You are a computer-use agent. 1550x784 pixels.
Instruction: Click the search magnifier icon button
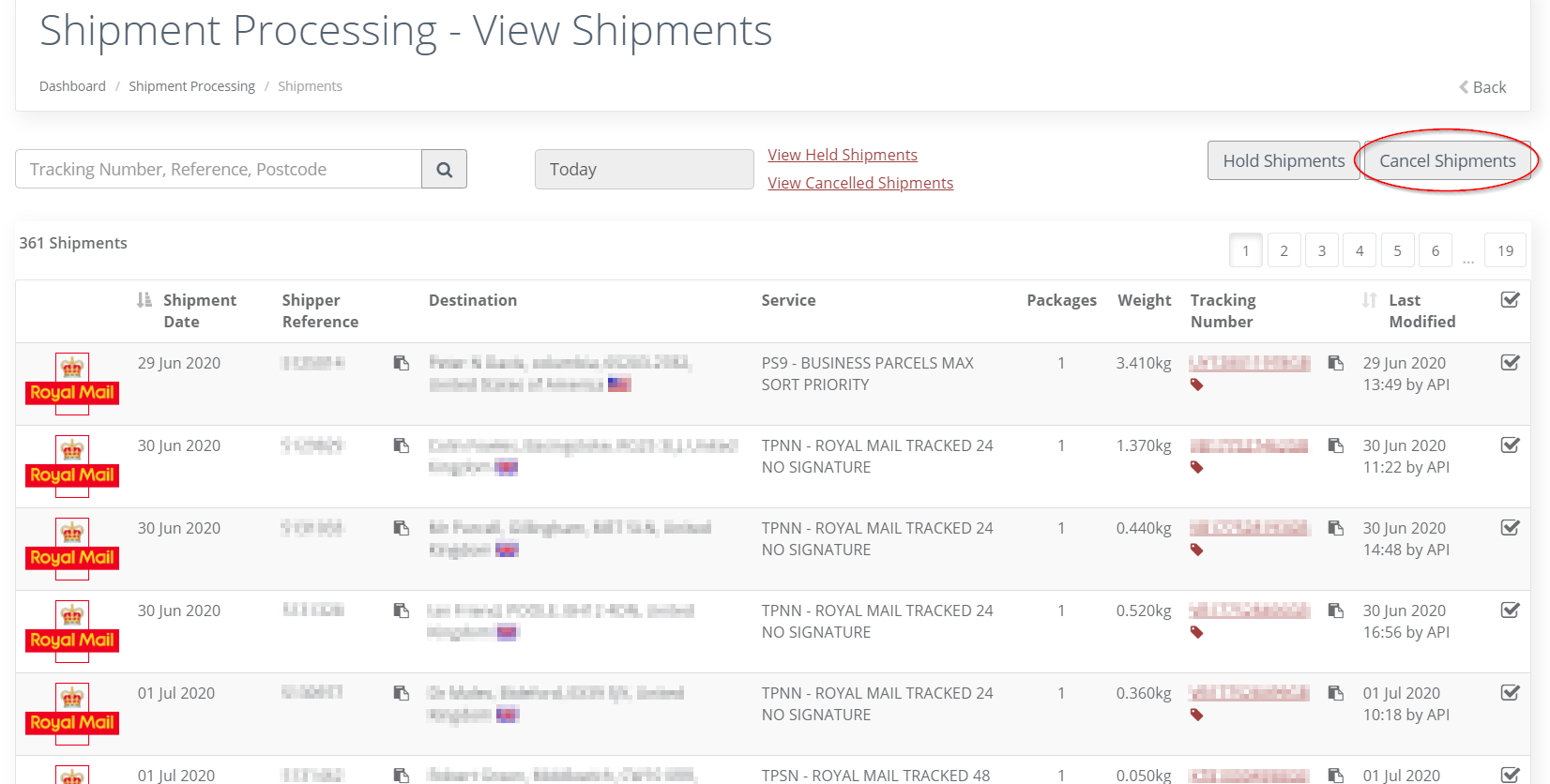[x=444, y=170]
